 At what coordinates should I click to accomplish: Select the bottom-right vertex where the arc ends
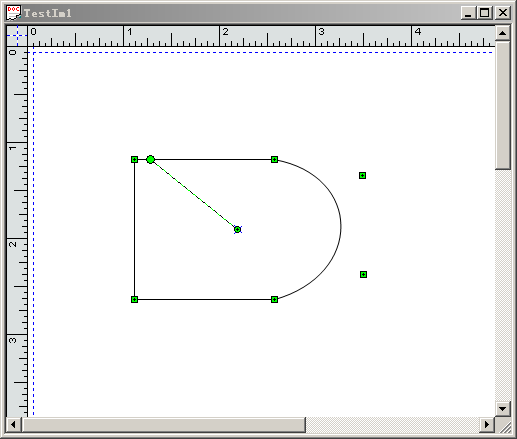tap(274, 299)
